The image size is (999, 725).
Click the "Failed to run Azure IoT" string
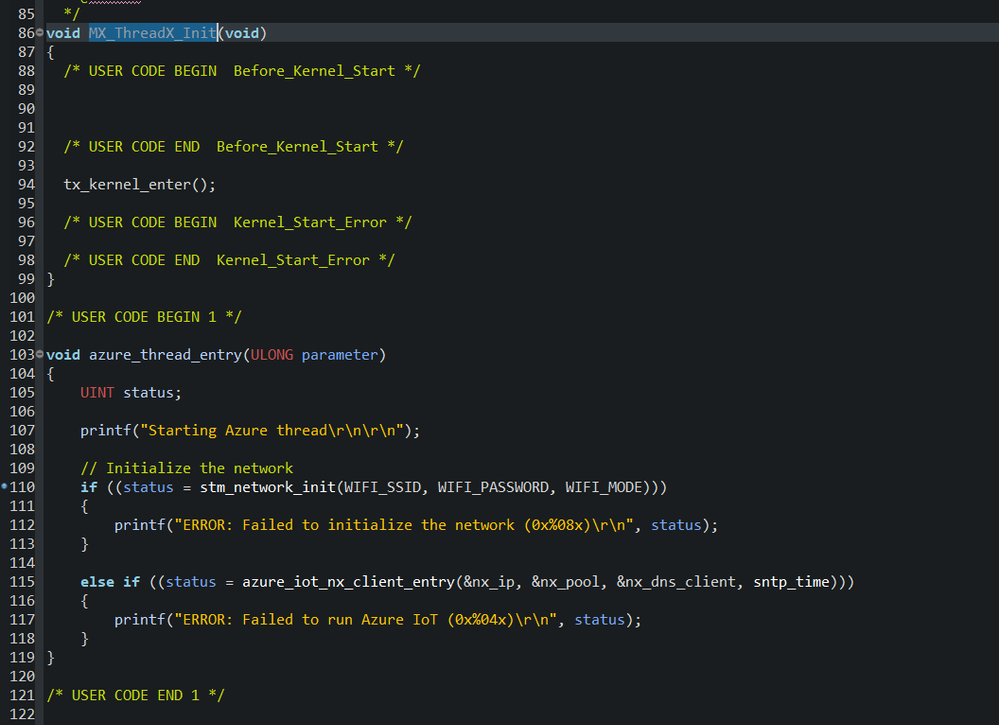pyautogui.click(x=366, y=620)
